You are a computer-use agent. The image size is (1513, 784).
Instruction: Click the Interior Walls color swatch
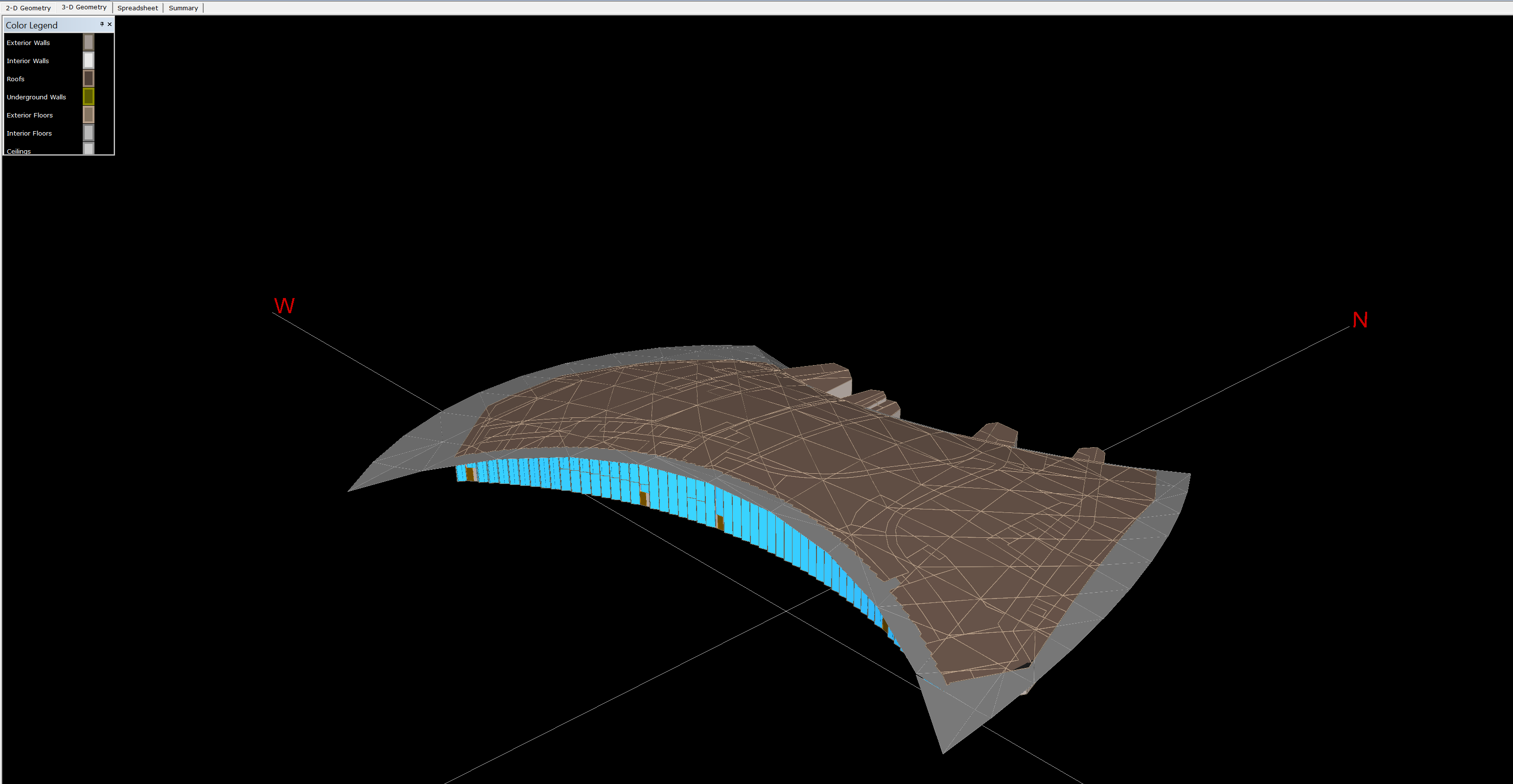tap(89, 61)
